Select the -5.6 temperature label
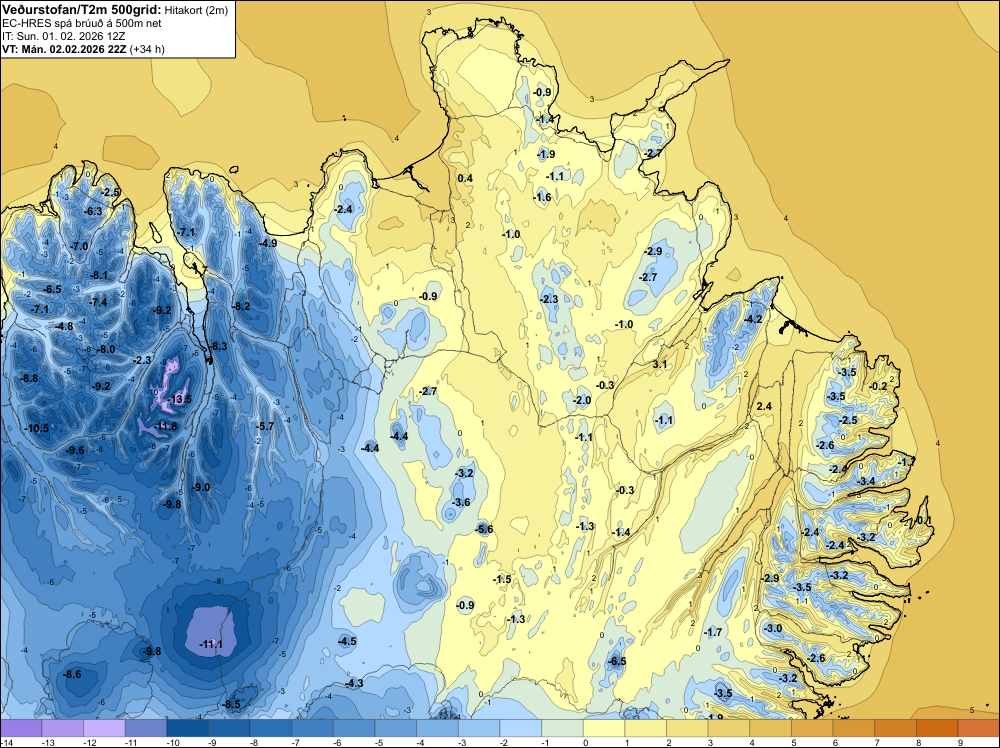This screenshot has width=1000, height=748. point(484,529)
